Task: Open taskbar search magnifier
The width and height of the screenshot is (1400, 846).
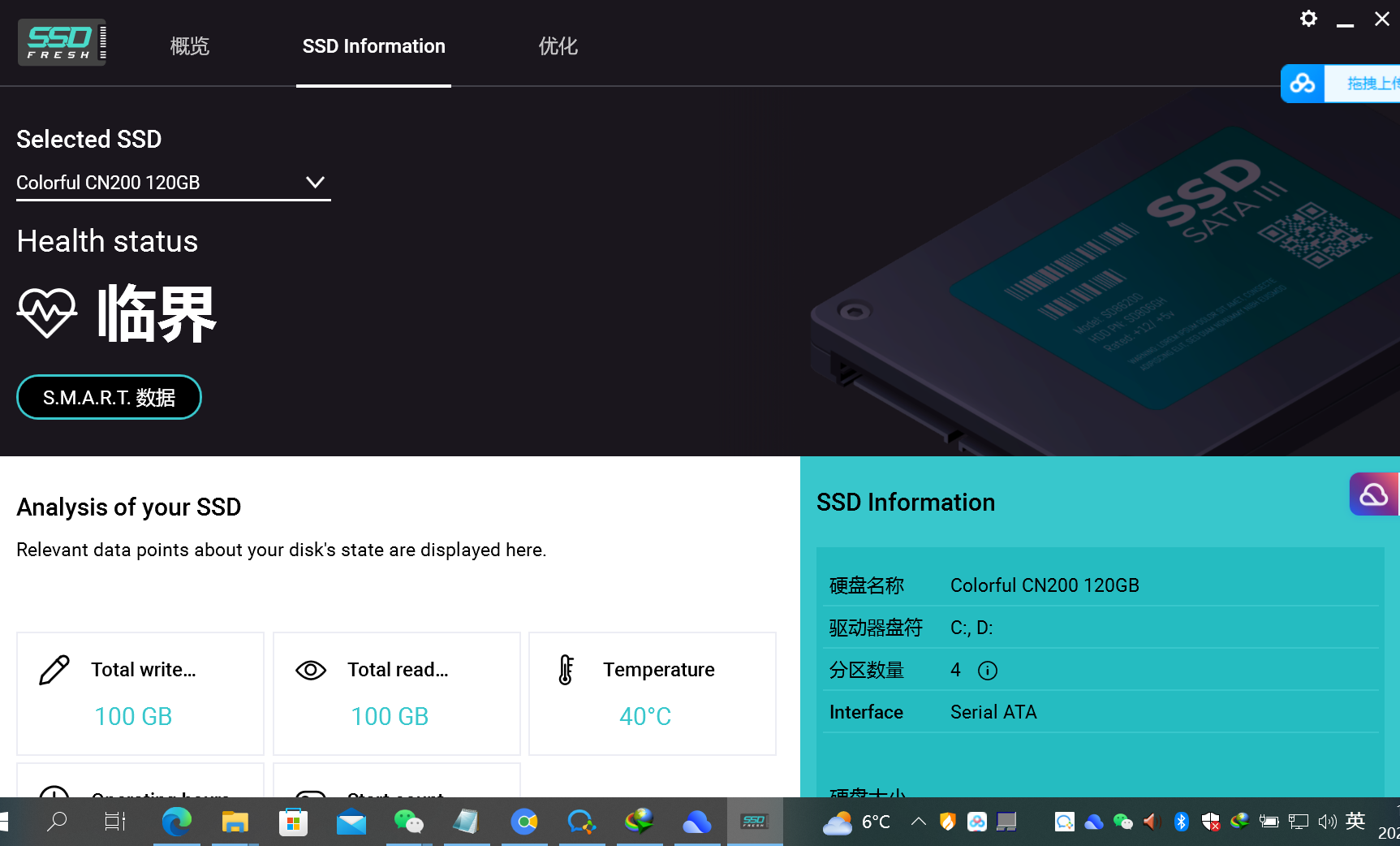Action: (57, 822)
